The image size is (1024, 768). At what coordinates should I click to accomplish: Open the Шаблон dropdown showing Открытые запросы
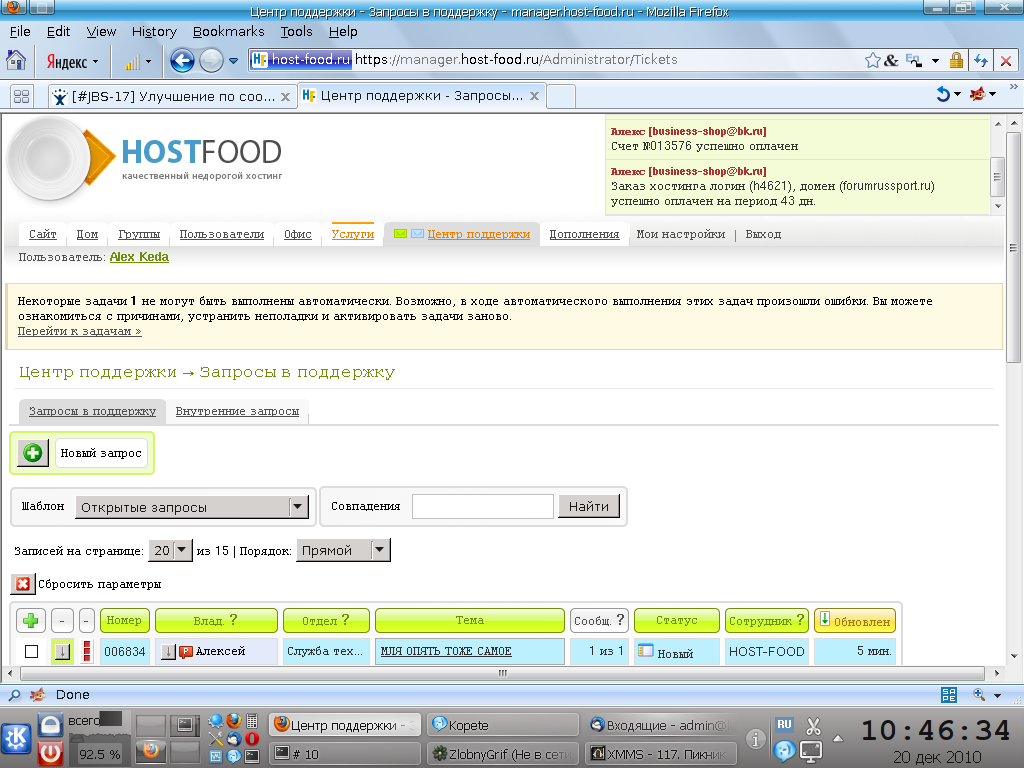click(x=191, y=507)
